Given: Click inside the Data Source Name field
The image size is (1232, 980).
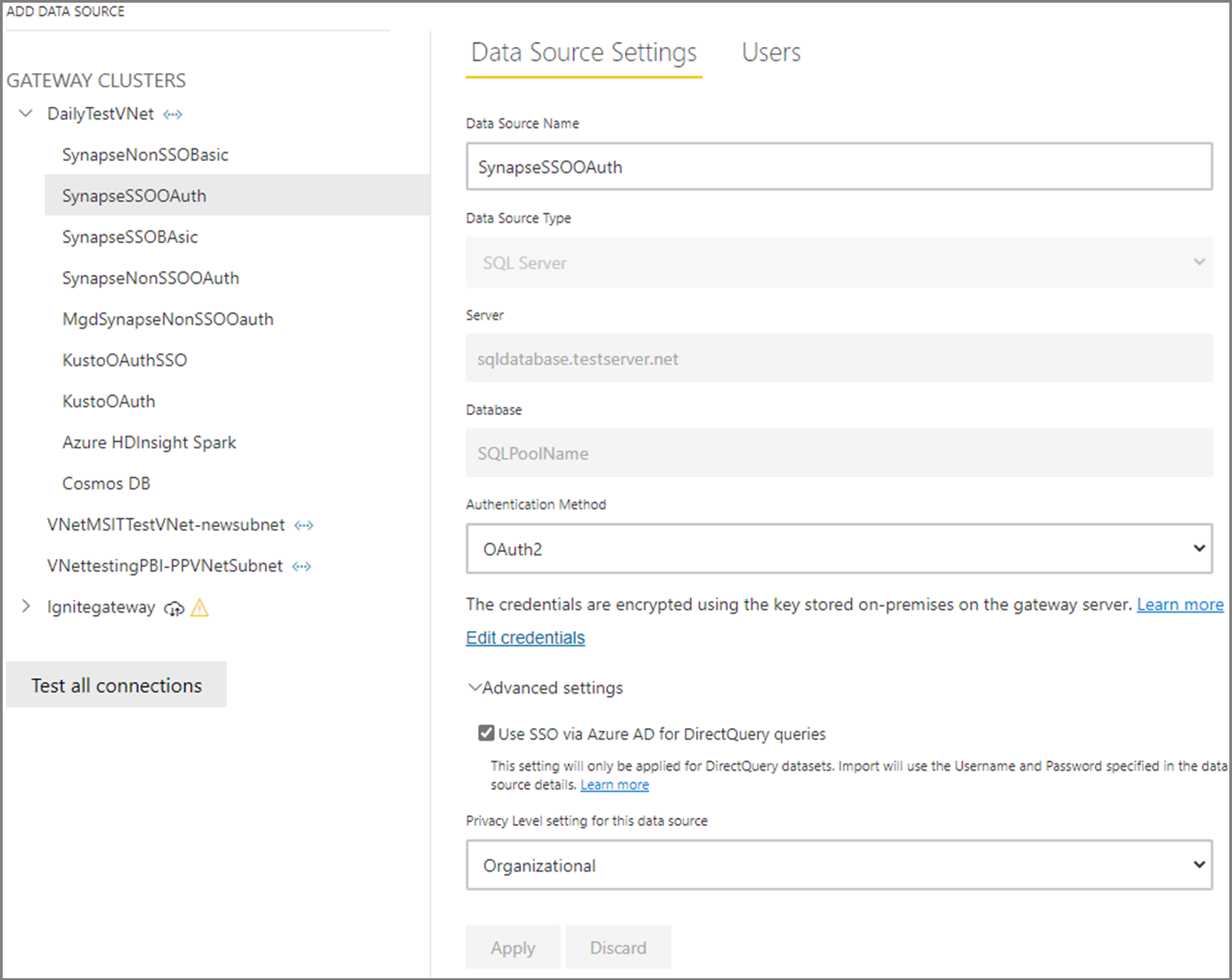Looking at the screenshot, I should point(839,166).
